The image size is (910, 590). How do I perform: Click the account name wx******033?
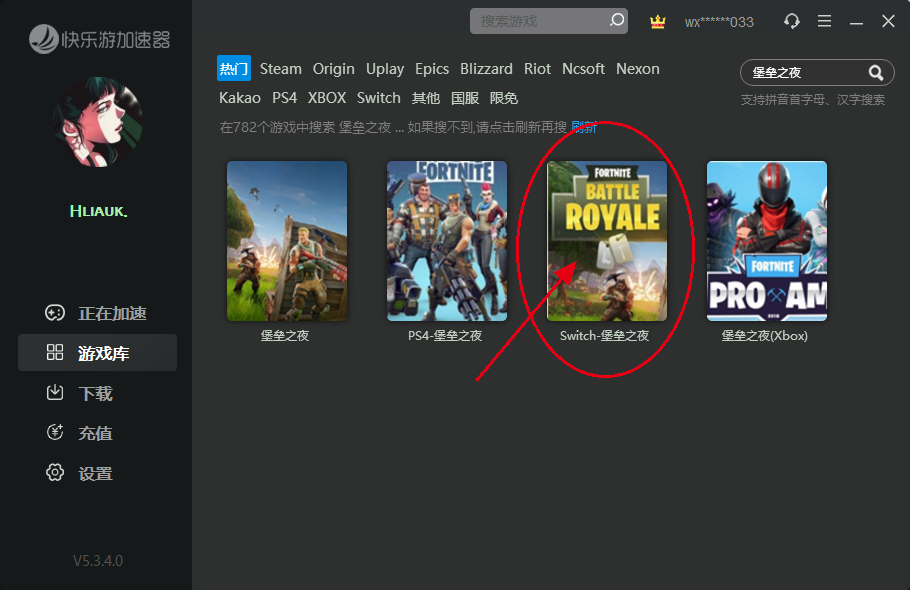tap(719, 22)
